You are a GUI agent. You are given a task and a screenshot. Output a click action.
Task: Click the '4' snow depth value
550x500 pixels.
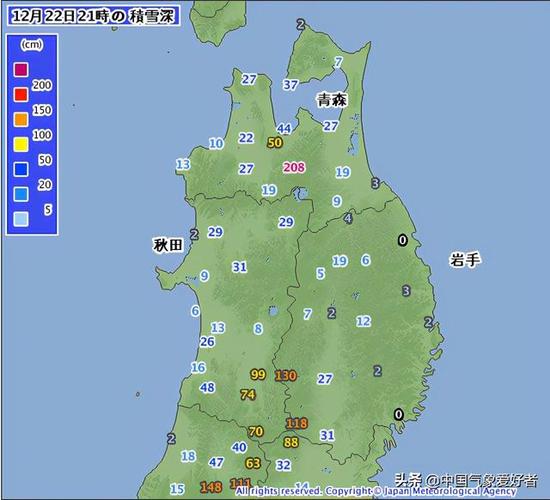point(348,218)
